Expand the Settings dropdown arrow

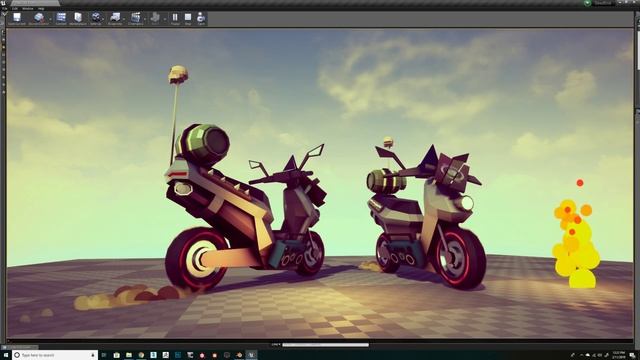pos(104,18)
